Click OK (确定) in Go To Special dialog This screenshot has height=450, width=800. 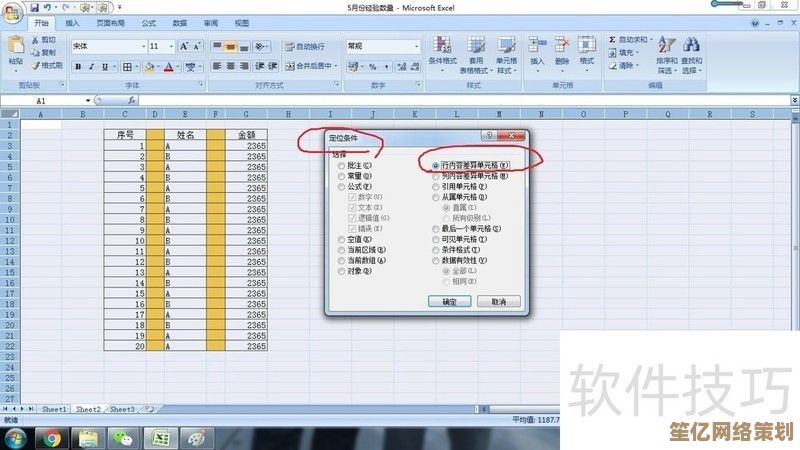pyautogui.click(x=449, y=302)
